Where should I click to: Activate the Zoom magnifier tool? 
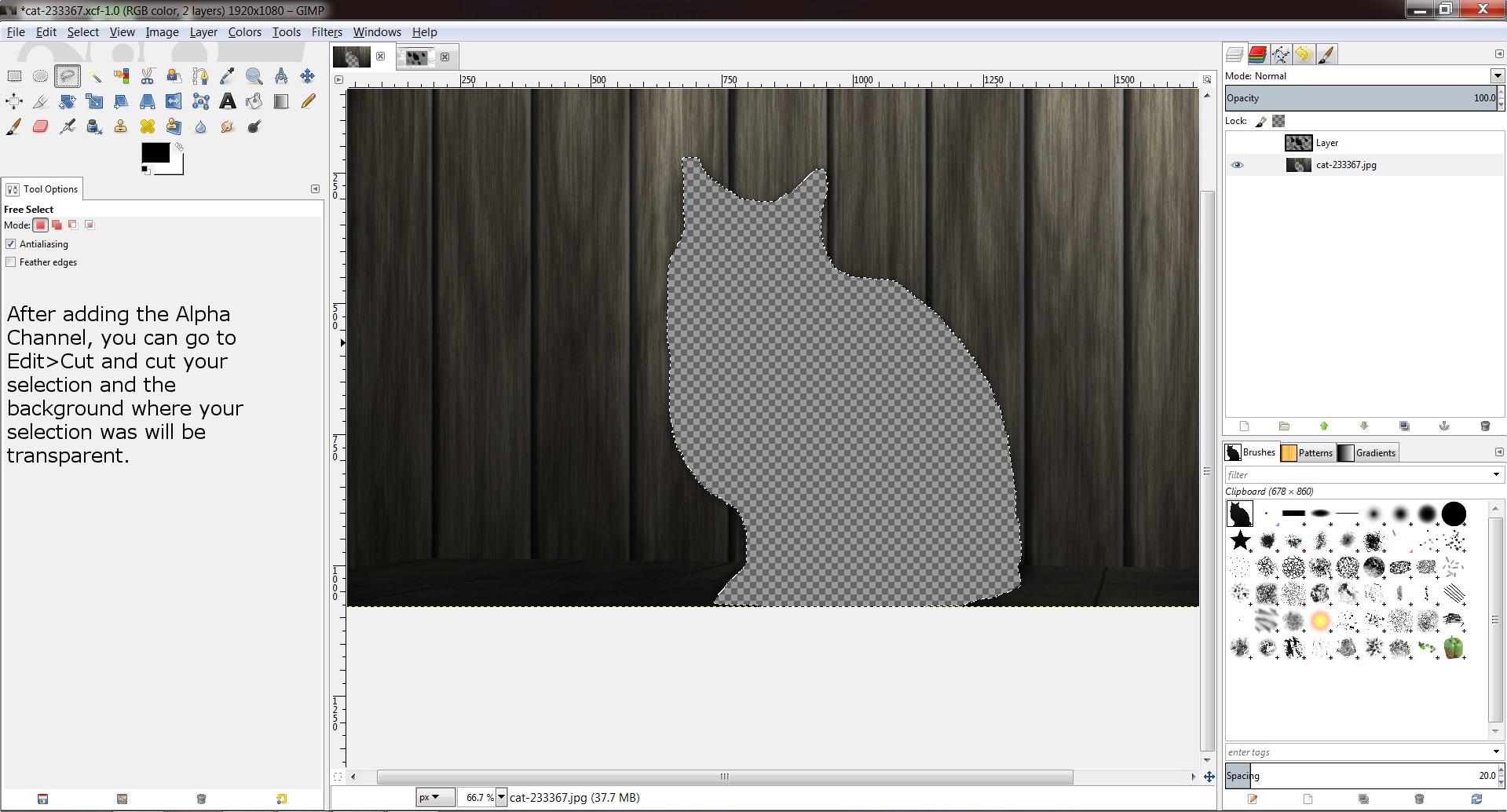point(254,76)
